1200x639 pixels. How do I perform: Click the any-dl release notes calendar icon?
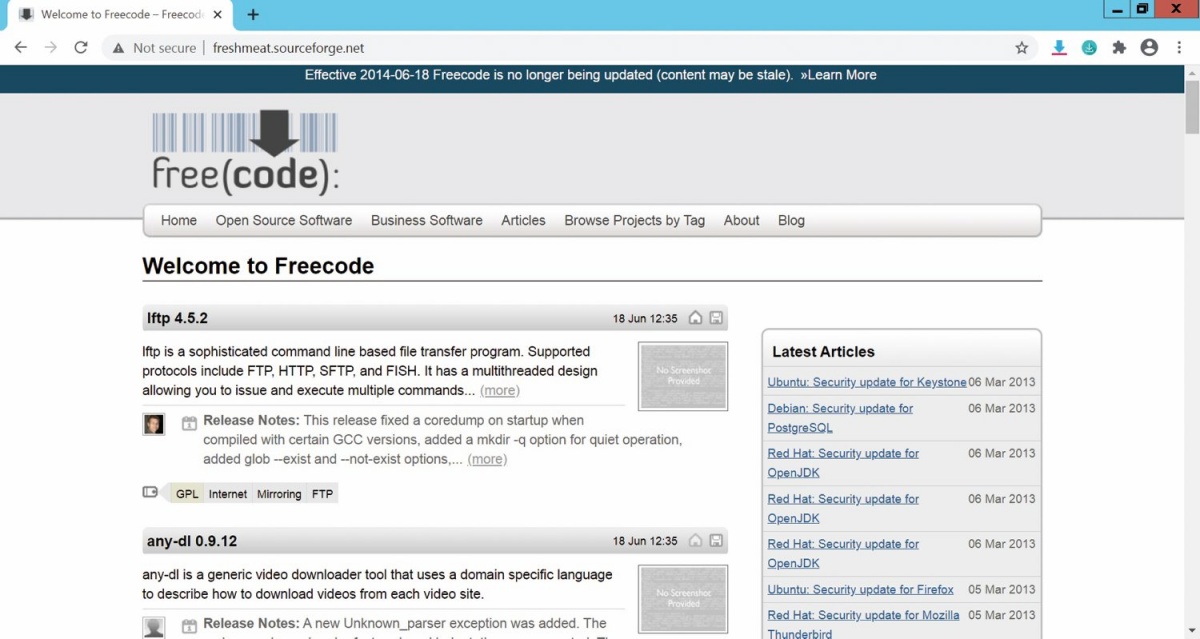189,626
